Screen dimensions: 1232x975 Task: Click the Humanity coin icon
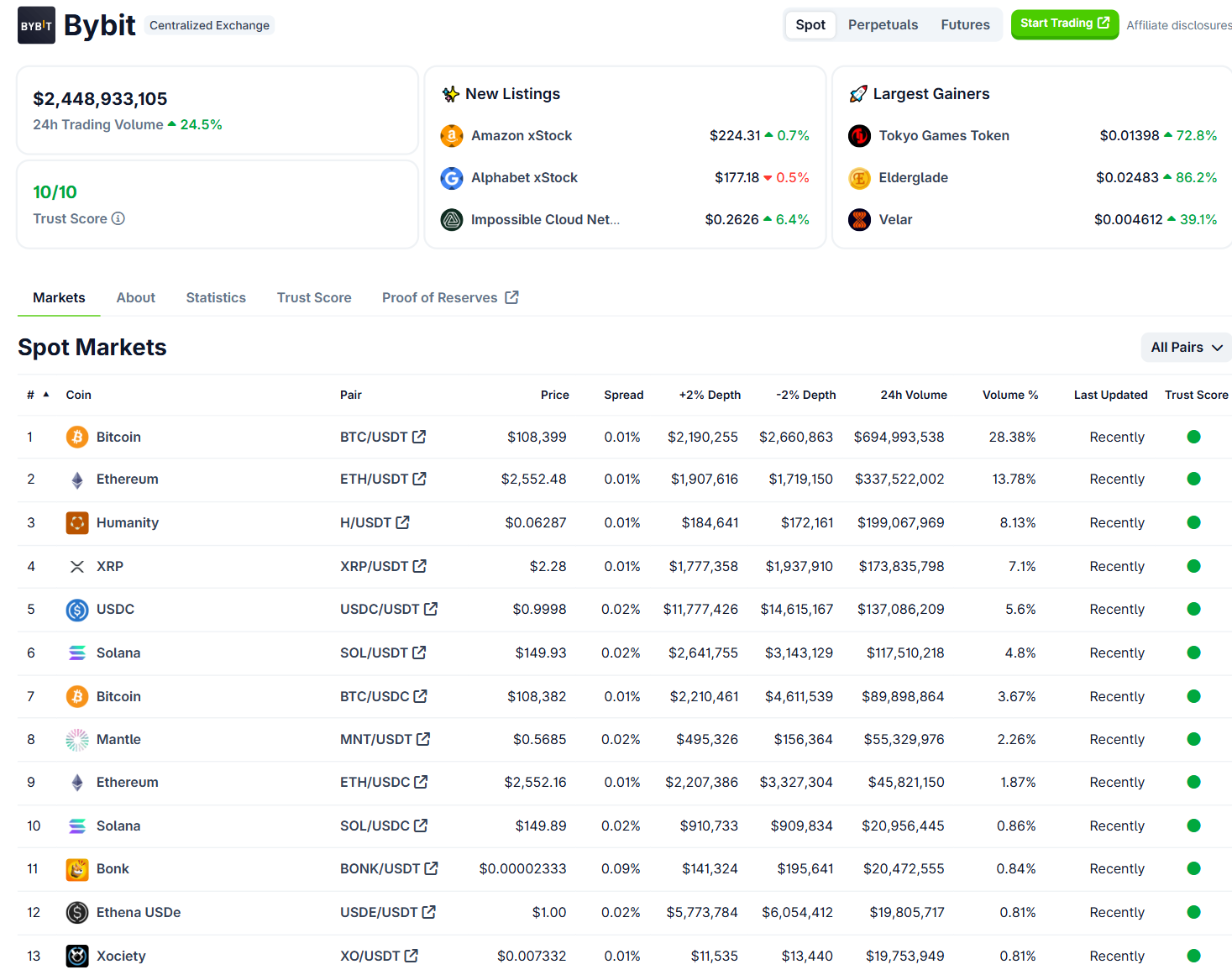click(77, 522)
